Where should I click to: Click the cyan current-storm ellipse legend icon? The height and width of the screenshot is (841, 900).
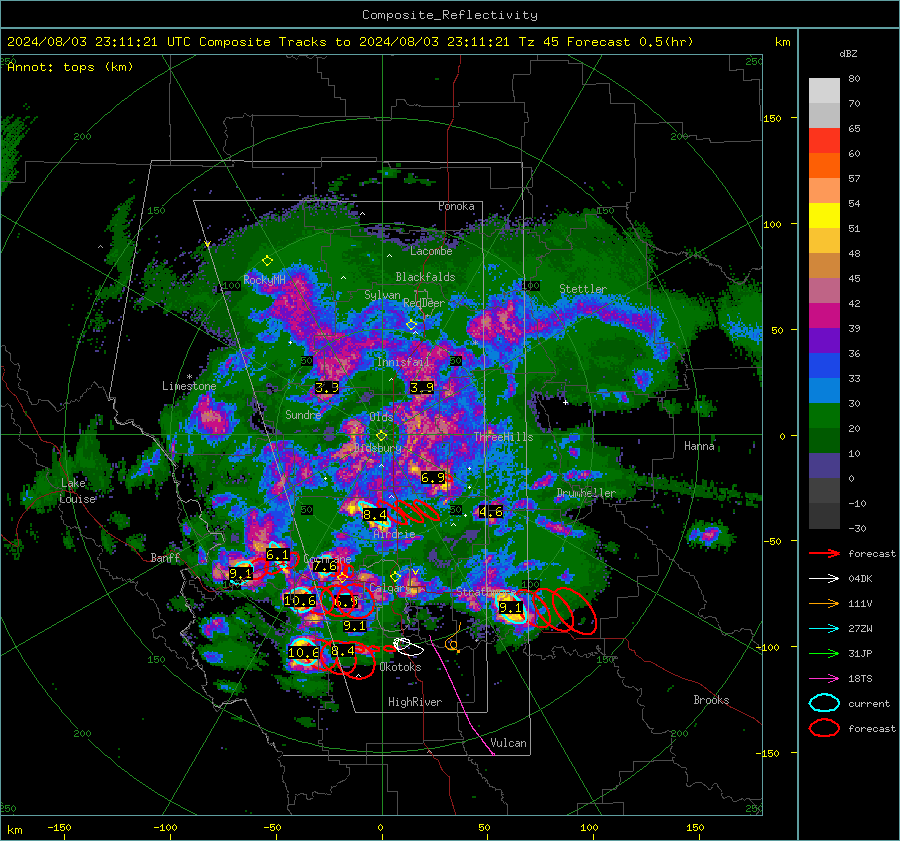tap(824, 703)
